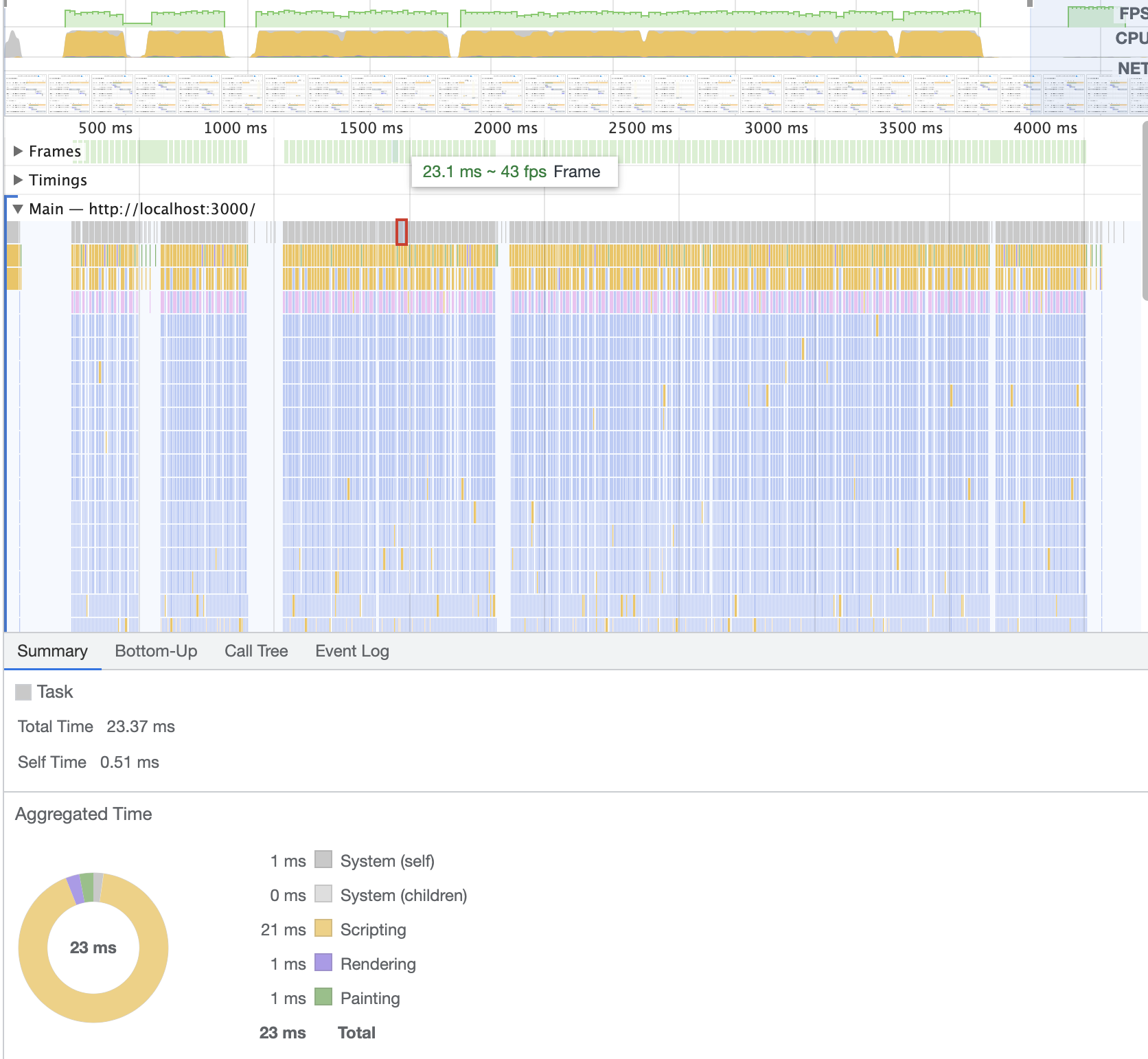The image size is (1148, 1059).
Task: Click the Scripting color swatch in legend
Action: coord(323,929)
